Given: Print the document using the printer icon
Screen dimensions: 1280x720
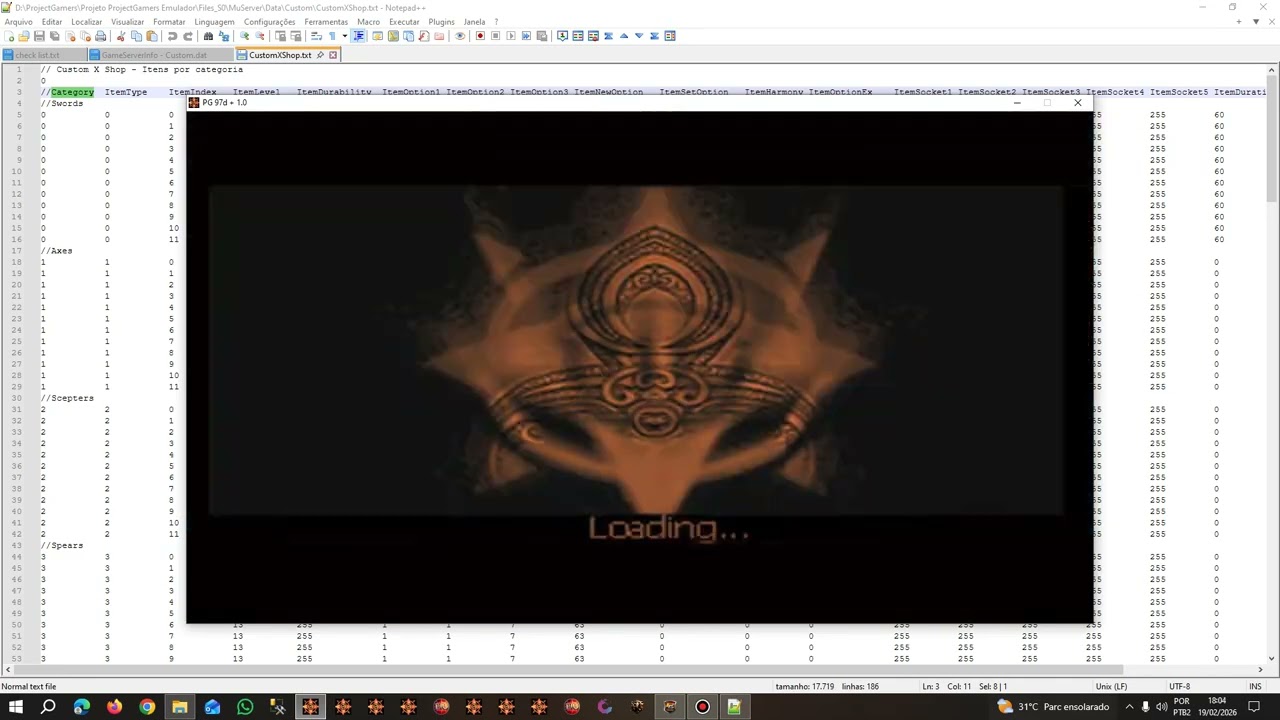Looking at the screenshot, I should [101, 36].
